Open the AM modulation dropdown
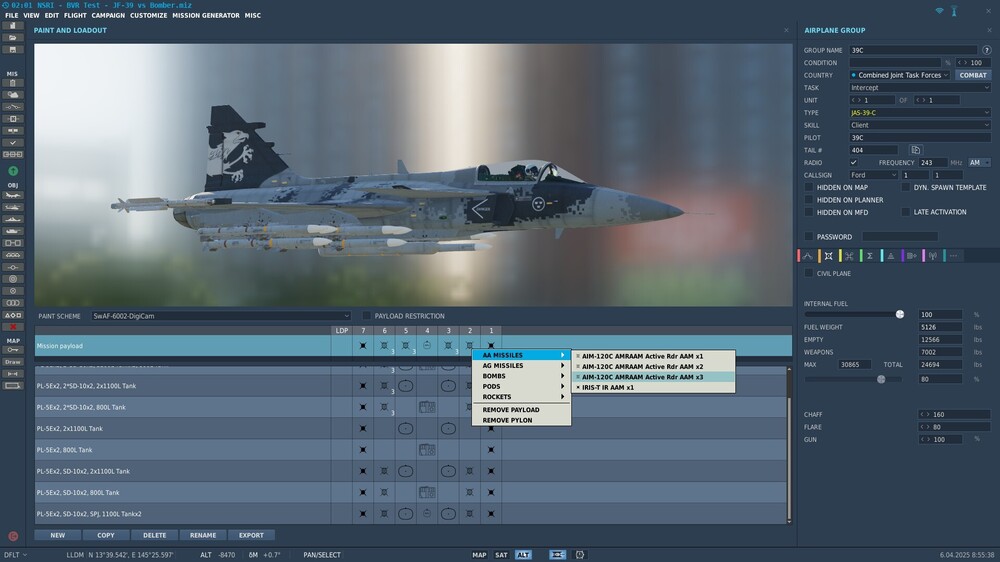The width and height of the screenshot is (1000, 562). (980, 163)
